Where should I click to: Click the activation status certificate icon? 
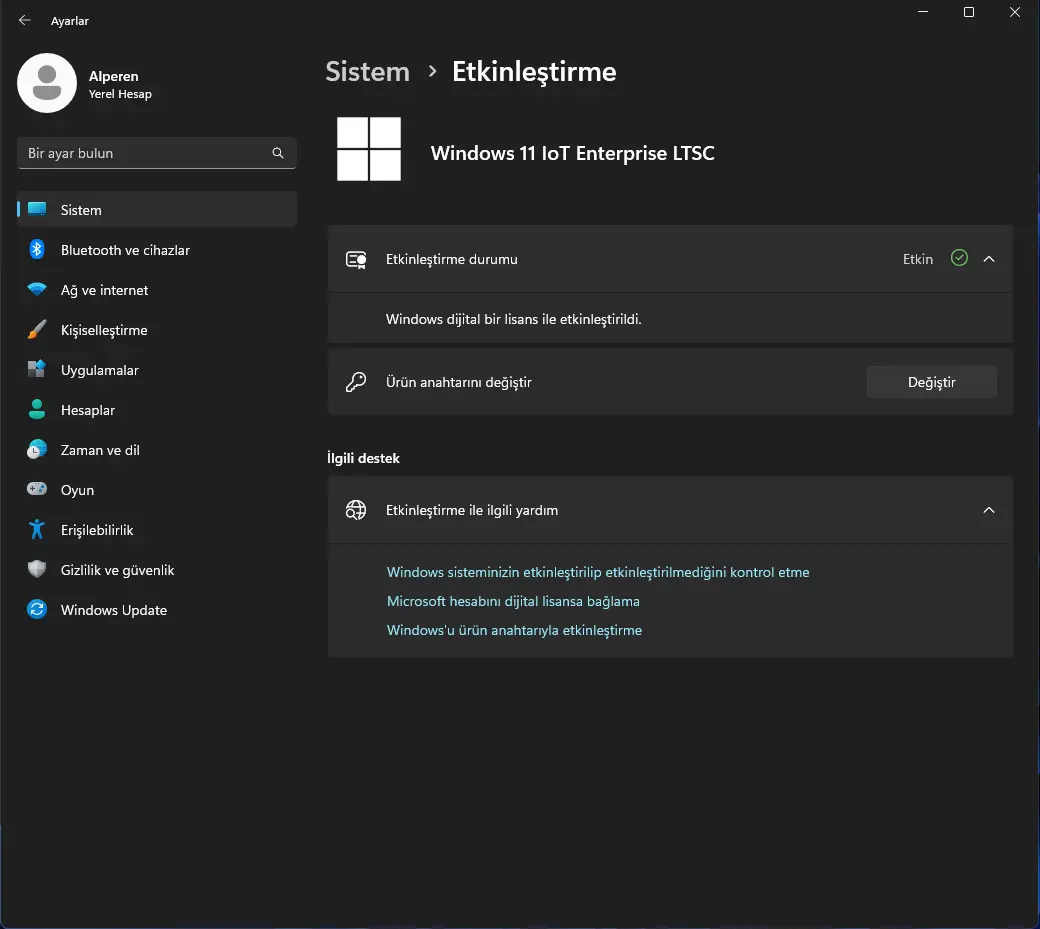(x=356, y=259)
